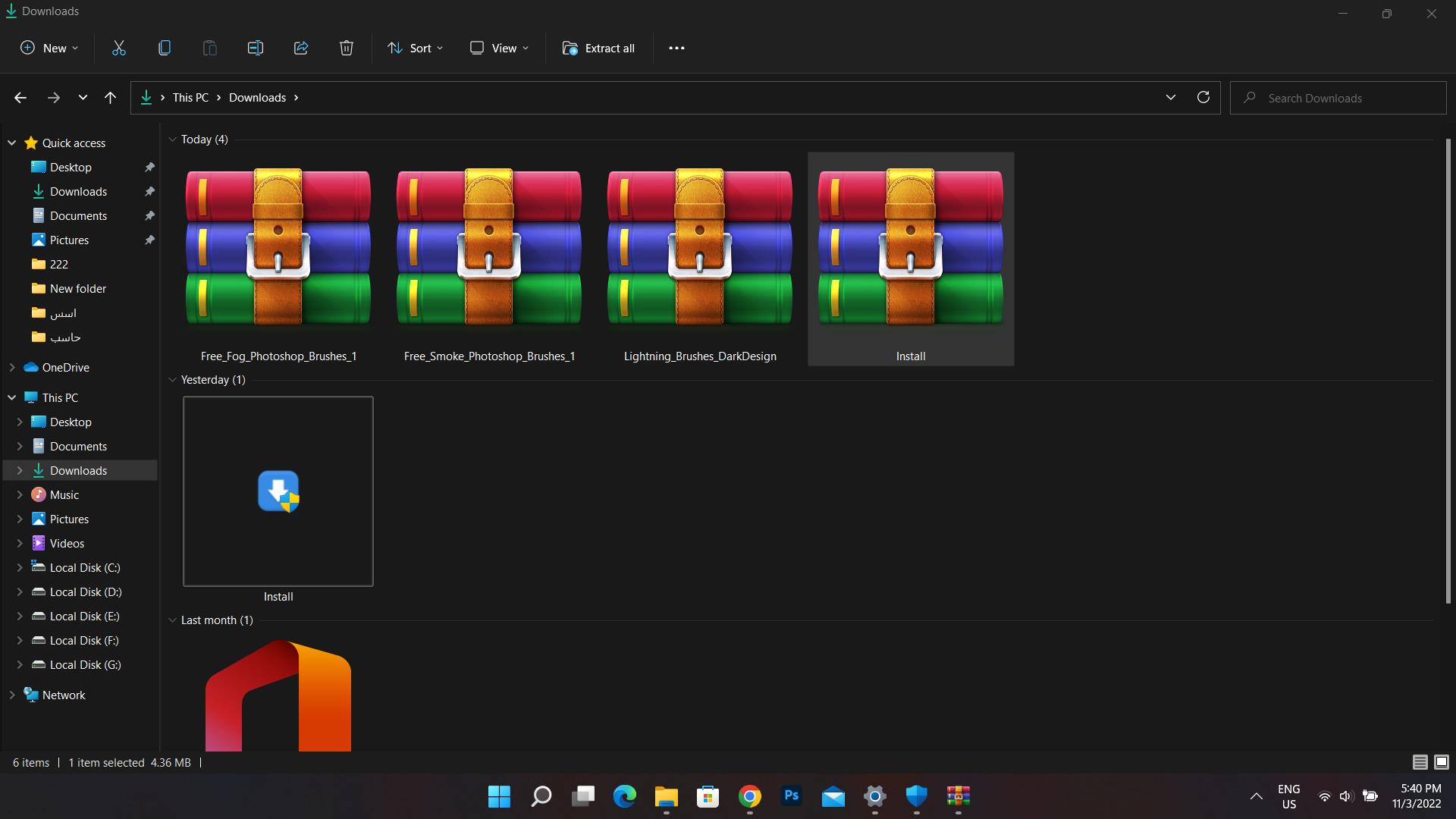Viewport: 1456px width, 819px height.
Task: Refresh the Downloads folder view
Action: pyautogui.click(x=1203, y=97)
